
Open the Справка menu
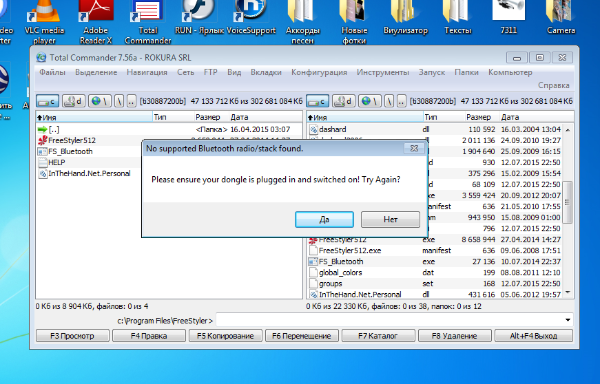tap(554, 85)
